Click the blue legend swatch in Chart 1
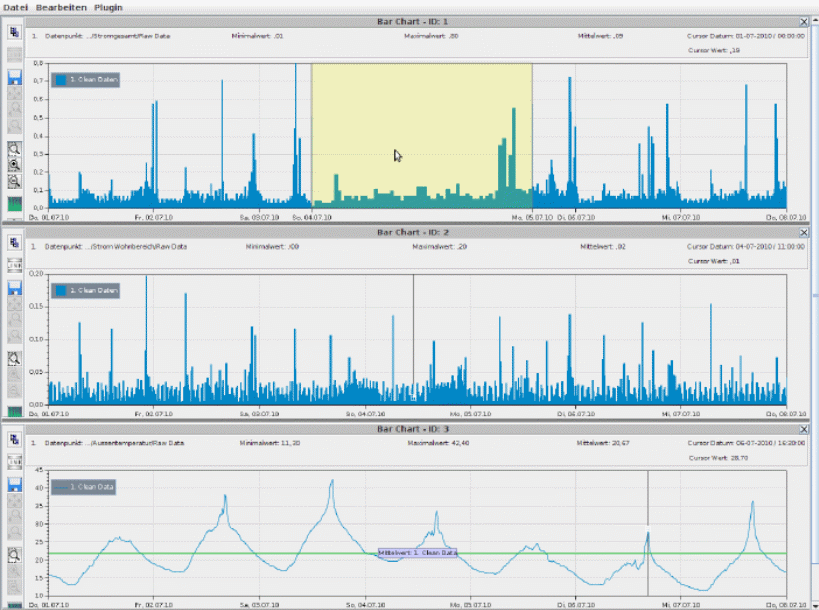The image size is (819, 610). [x=59, y=79]
